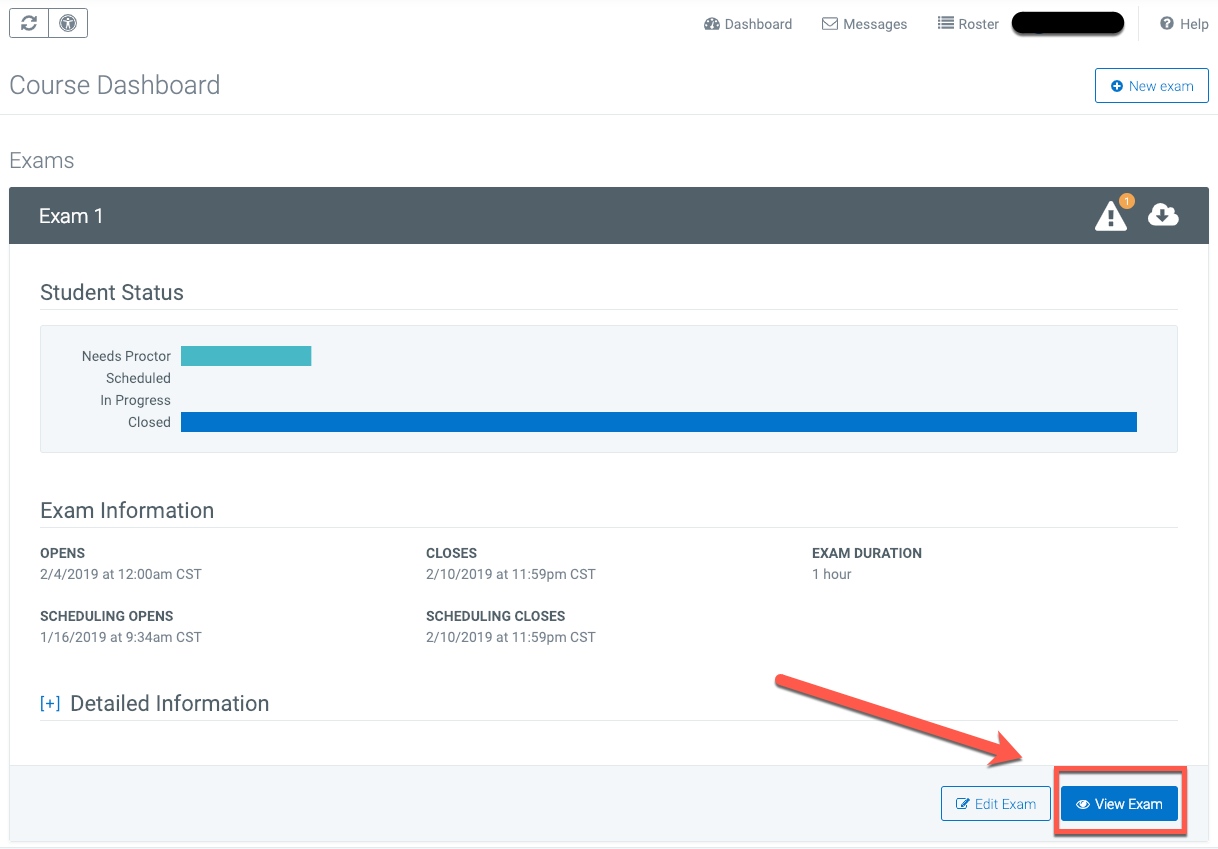This screenshot has width=1218, height=849.
Task: Click the Closed blue status bar
Action: (659, 422)
